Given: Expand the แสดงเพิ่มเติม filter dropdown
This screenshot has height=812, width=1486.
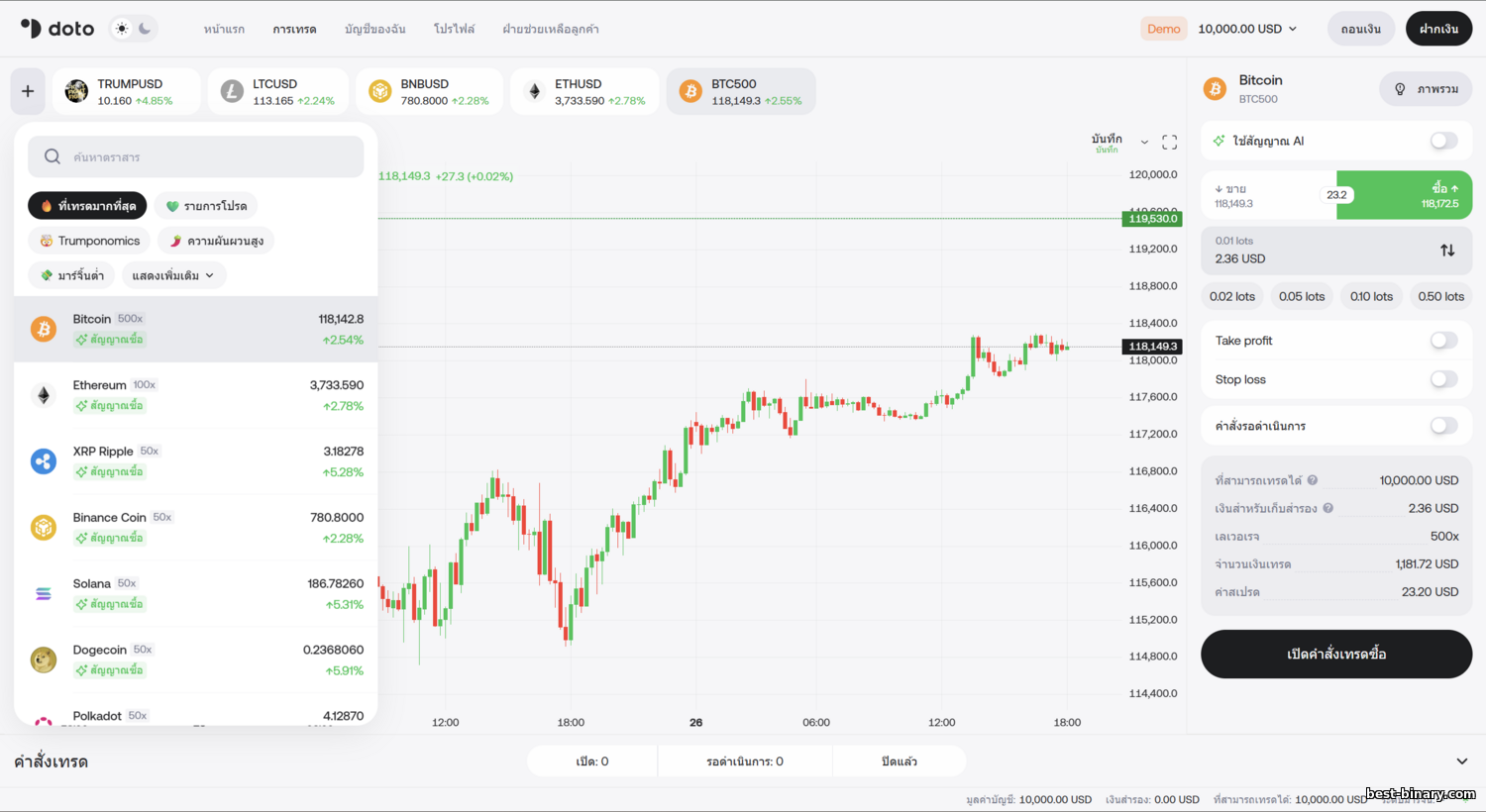Looking at the screenshot, I should point(173,275).
